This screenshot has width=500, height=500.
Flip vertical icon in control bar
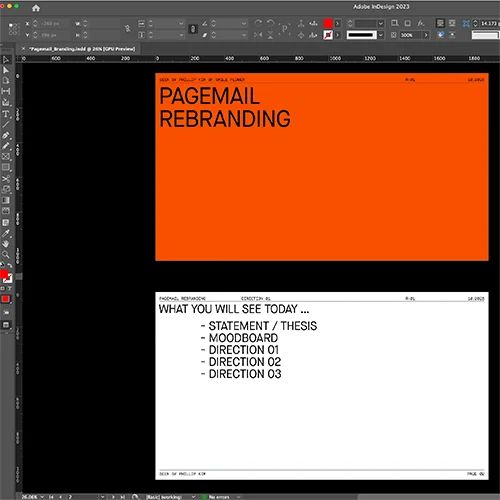pyautogui.click(x=270, y=35)
